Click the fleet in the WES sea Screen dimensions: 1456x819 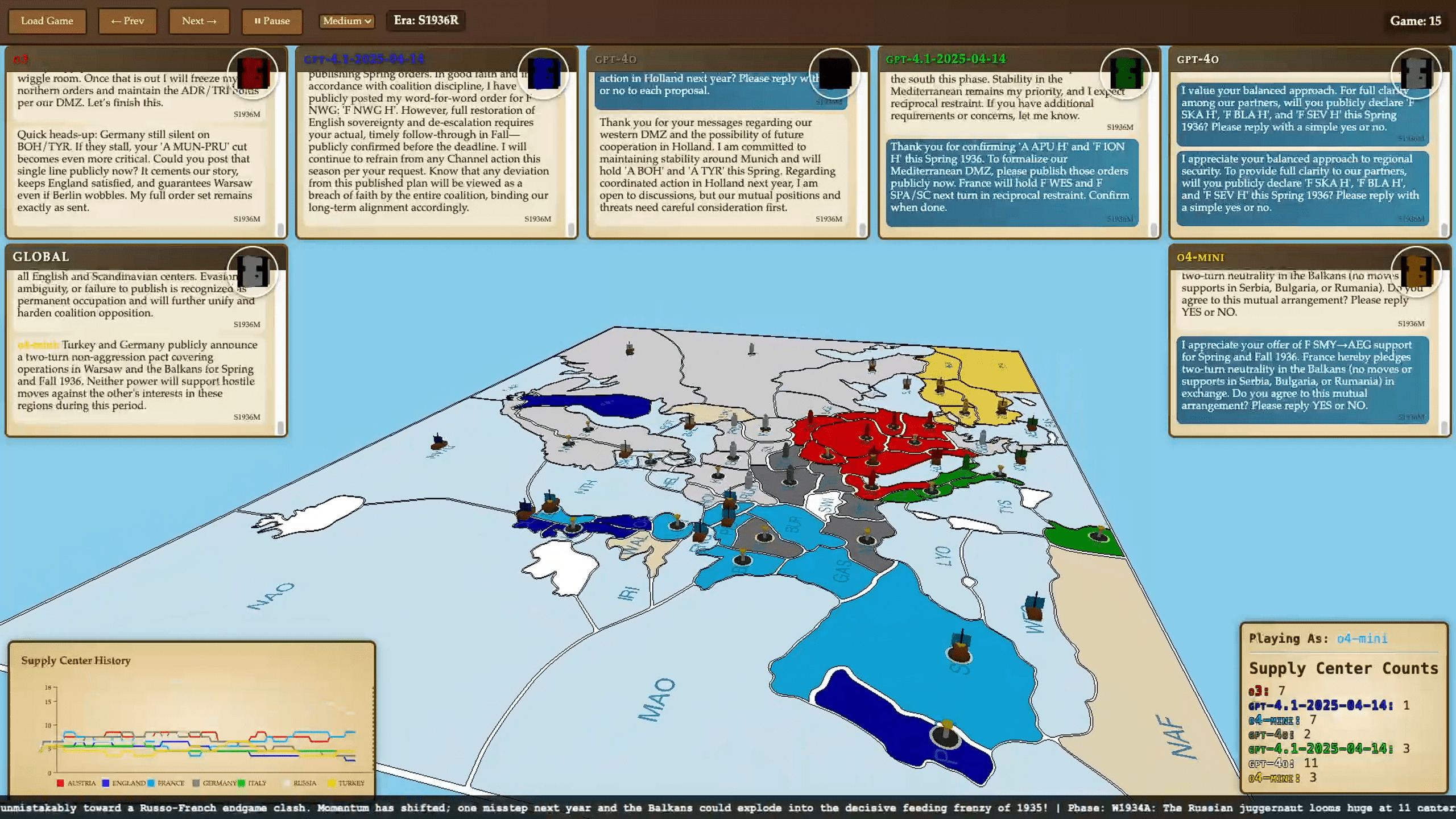[x=1034, y=606]
